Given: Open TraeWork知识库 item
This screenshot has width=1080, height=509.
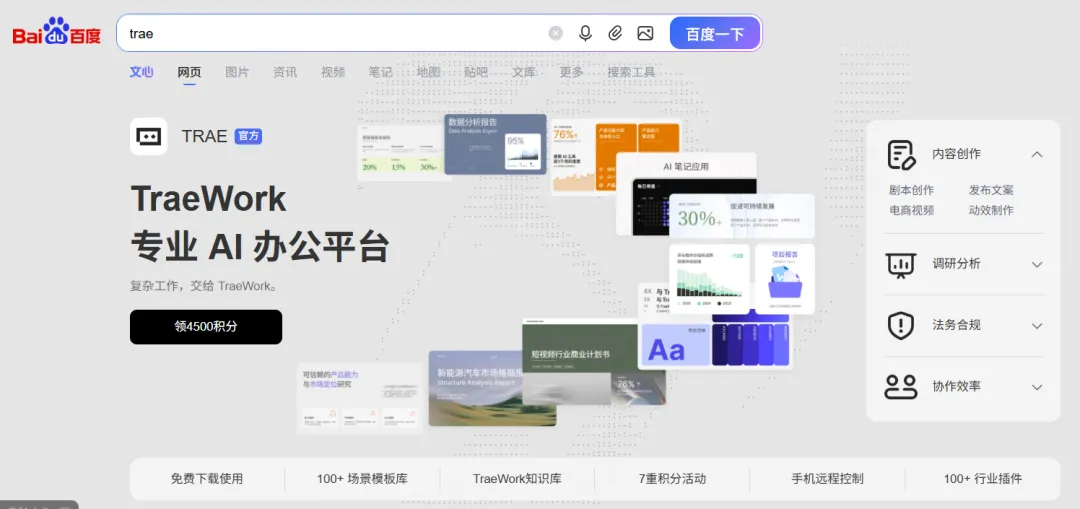Looking at the screenshot, I should click(x=517, y=479).
